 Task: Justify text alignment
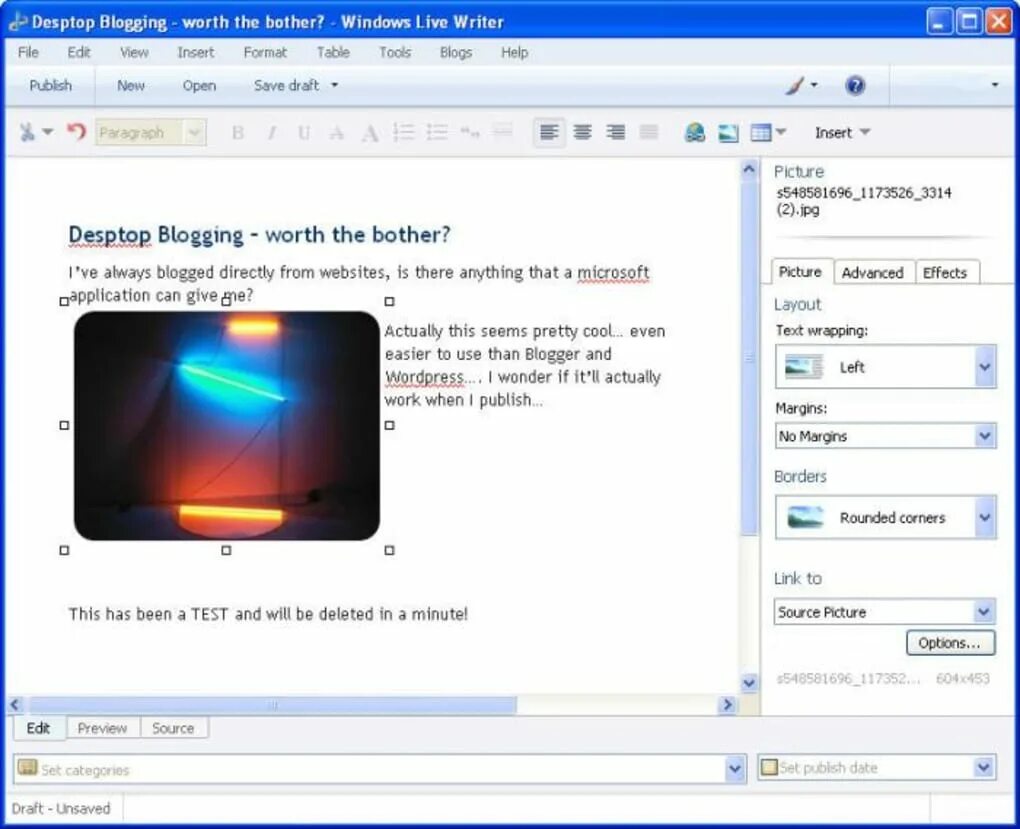649,132
